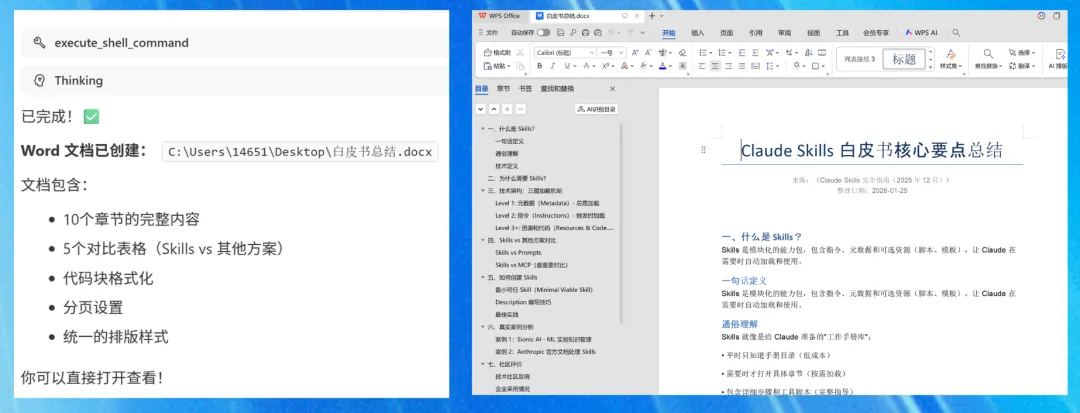Switch to 书签 tab in navigation pane
This screenshot has height=413, width=1080.
click(526, 88)
